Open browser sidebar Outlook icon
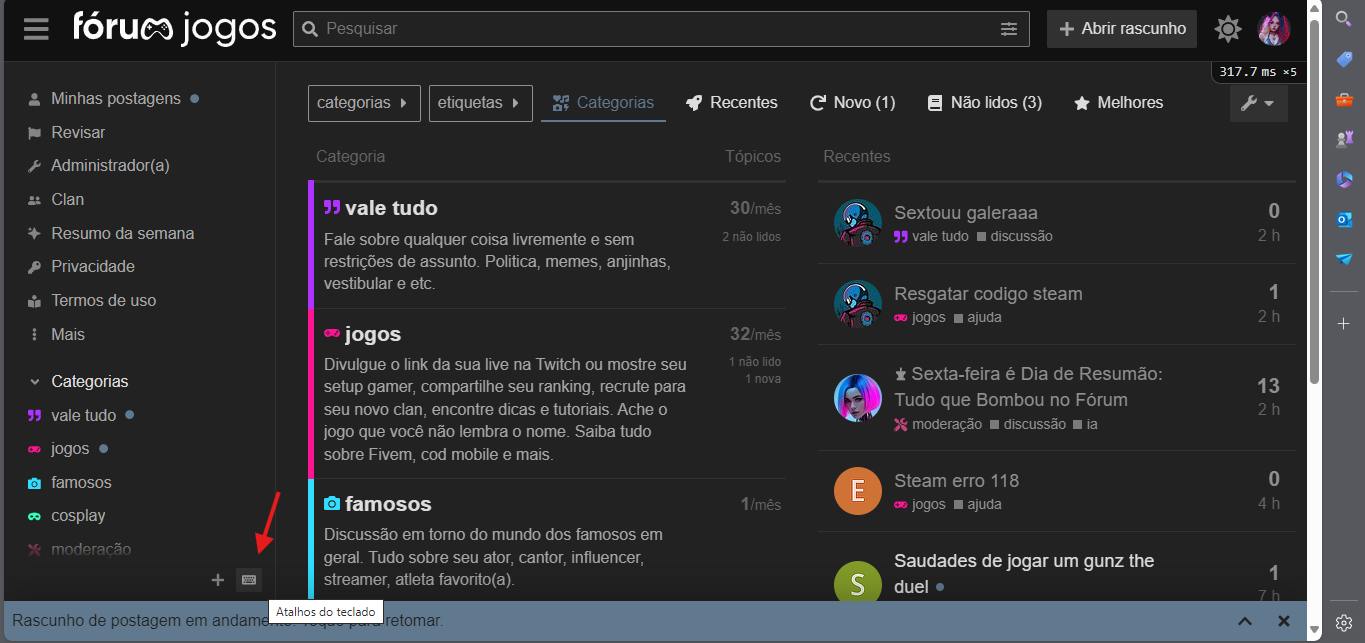The width and height of the screenshot is (1365, 643). (x=1344, y=219)
